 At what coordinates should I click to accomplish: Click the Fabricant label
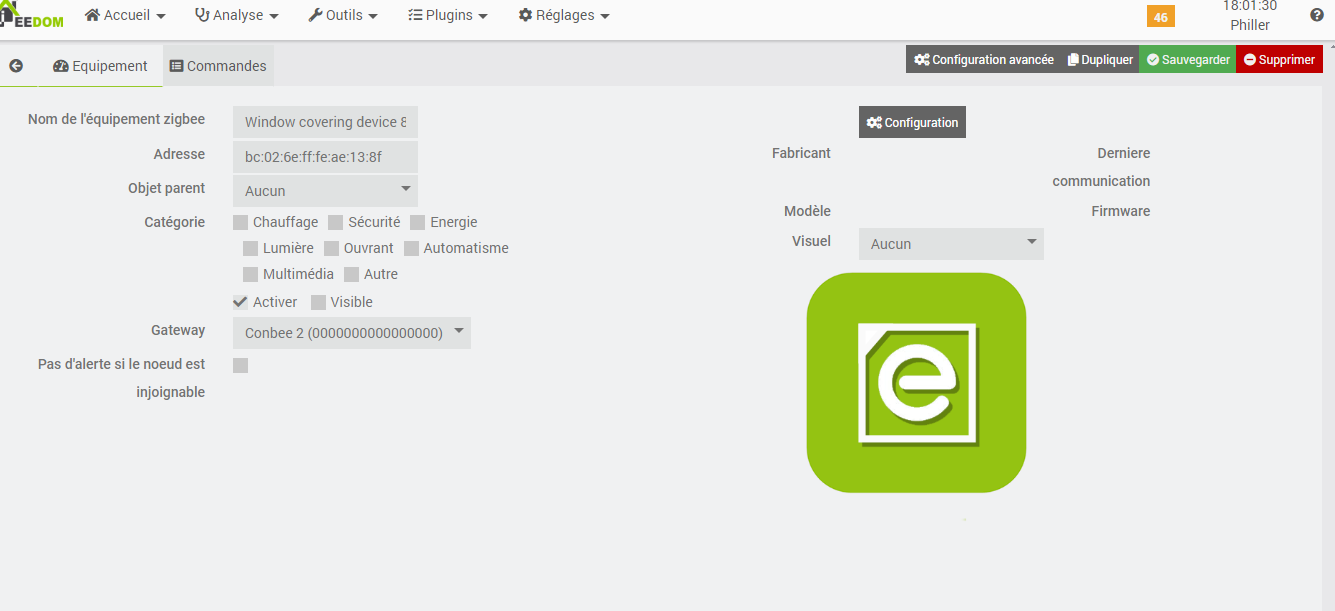pos(801,153)
